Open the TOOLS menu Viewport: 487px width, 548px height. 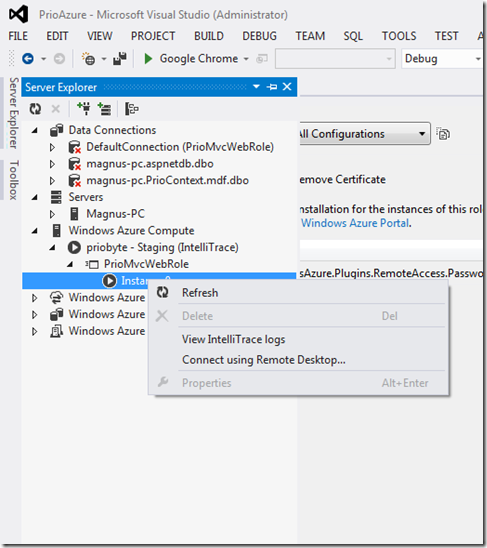399,36
